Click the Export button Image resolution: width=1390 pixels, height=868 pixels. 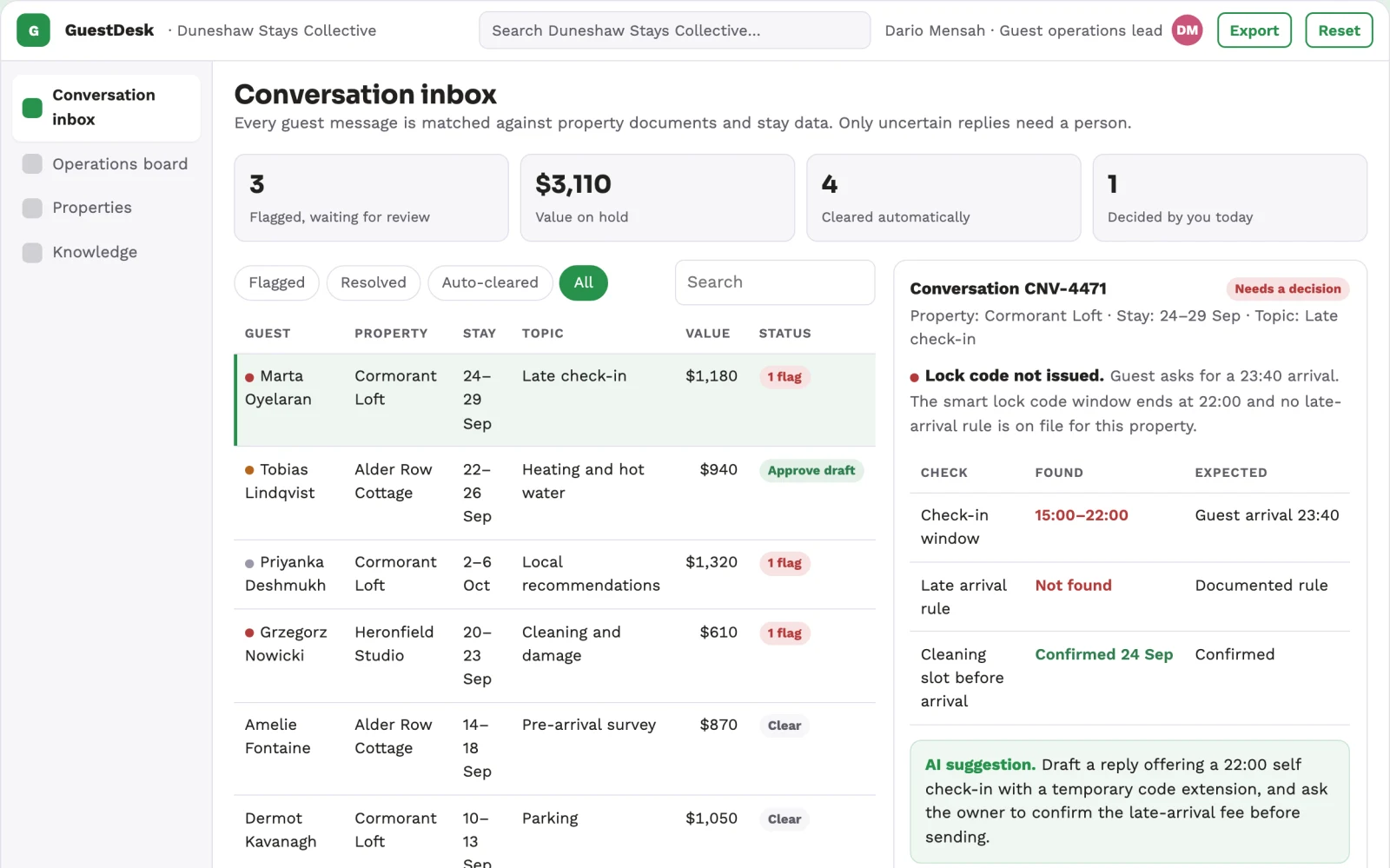click(x=1254, y=30)
